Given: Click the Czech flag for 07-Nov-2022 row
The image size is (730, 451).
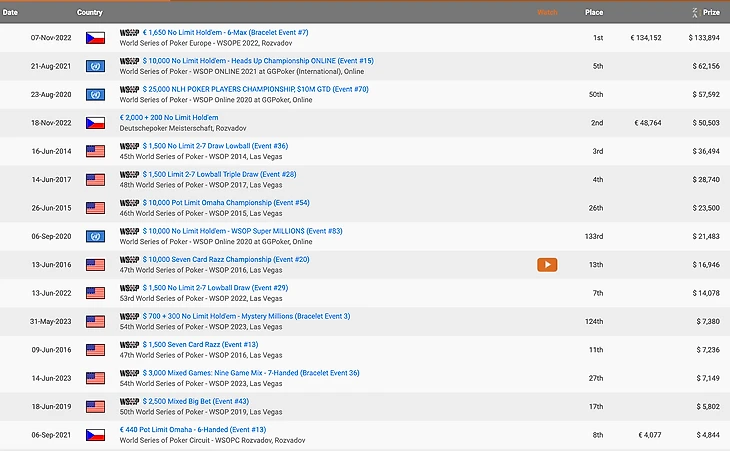Looking at the screenshot, I should 95,38.
